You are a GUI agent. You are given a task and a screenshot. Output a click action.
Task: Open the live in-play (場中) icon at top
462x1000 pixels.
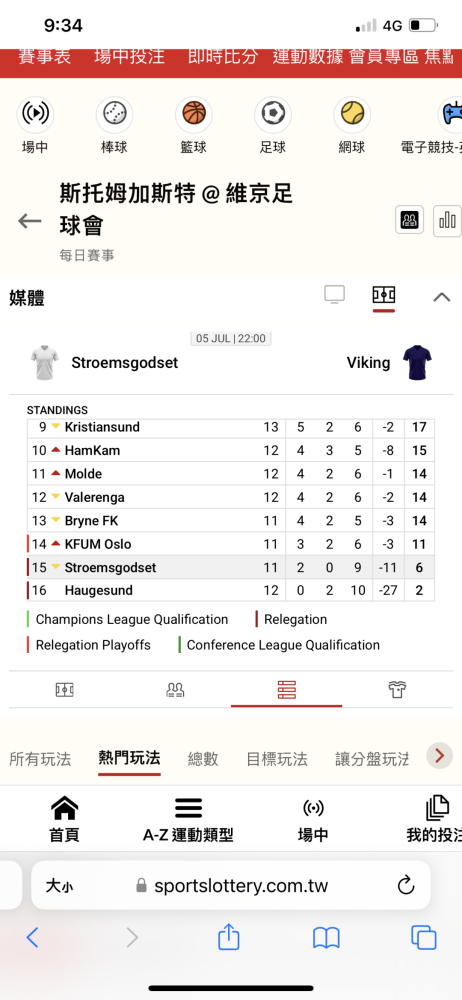35,114
